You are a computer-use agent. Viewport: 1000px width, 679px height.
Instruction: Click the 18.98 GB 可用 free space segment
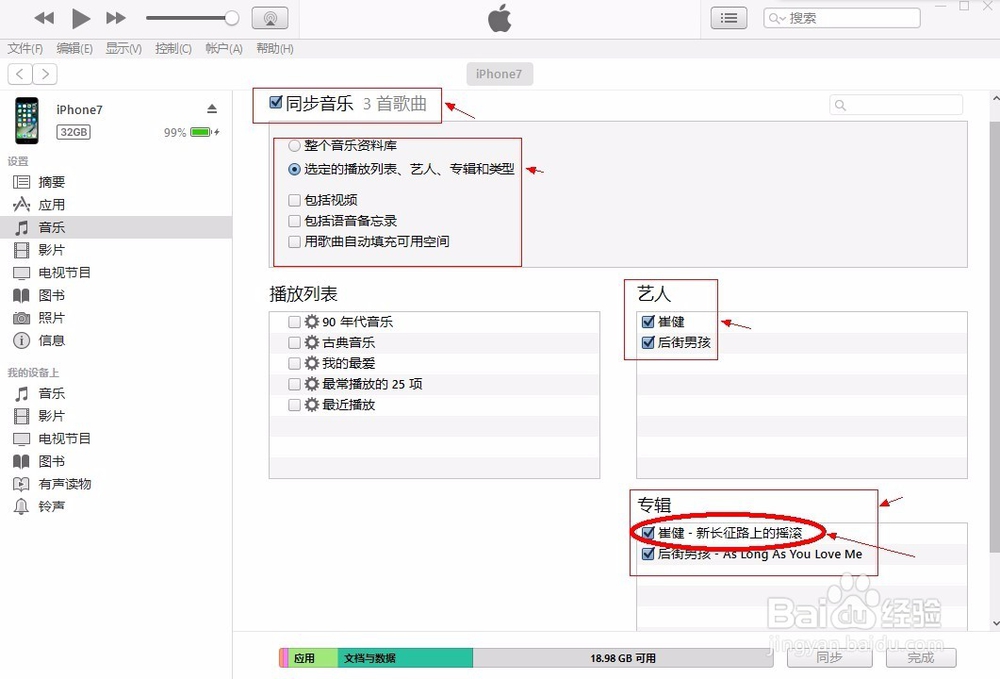pos(623,658)
